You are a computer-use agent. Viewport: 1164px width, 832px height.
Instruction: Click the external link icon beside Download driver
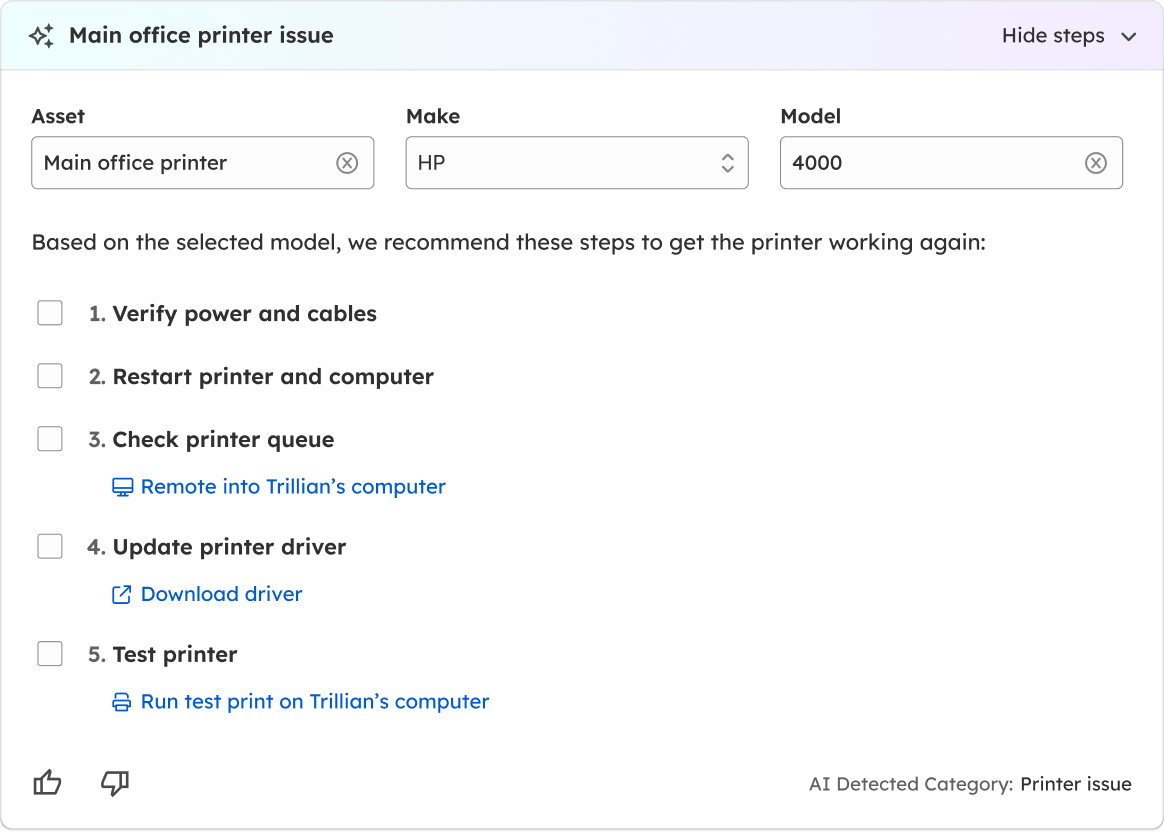pyautogui.click(x=121, y=595)
